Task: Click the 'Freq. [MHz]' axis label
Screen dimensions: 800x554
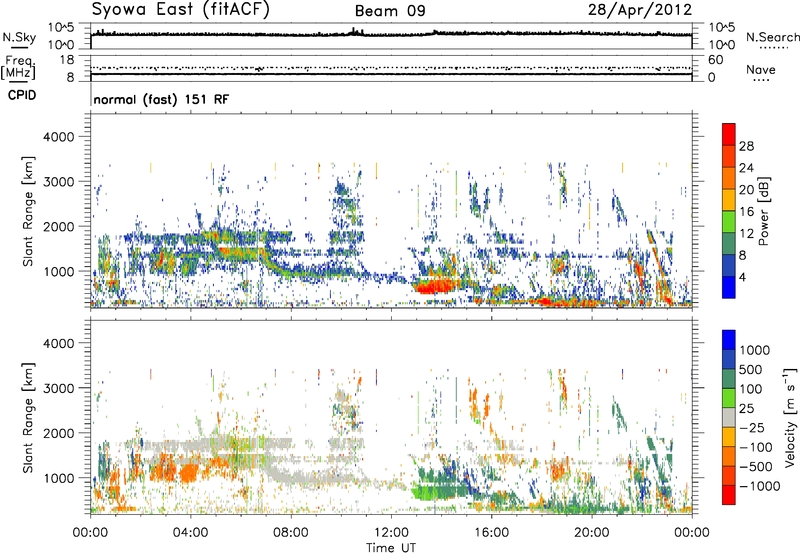Action: pyautogui.click(x=19, y=67)
